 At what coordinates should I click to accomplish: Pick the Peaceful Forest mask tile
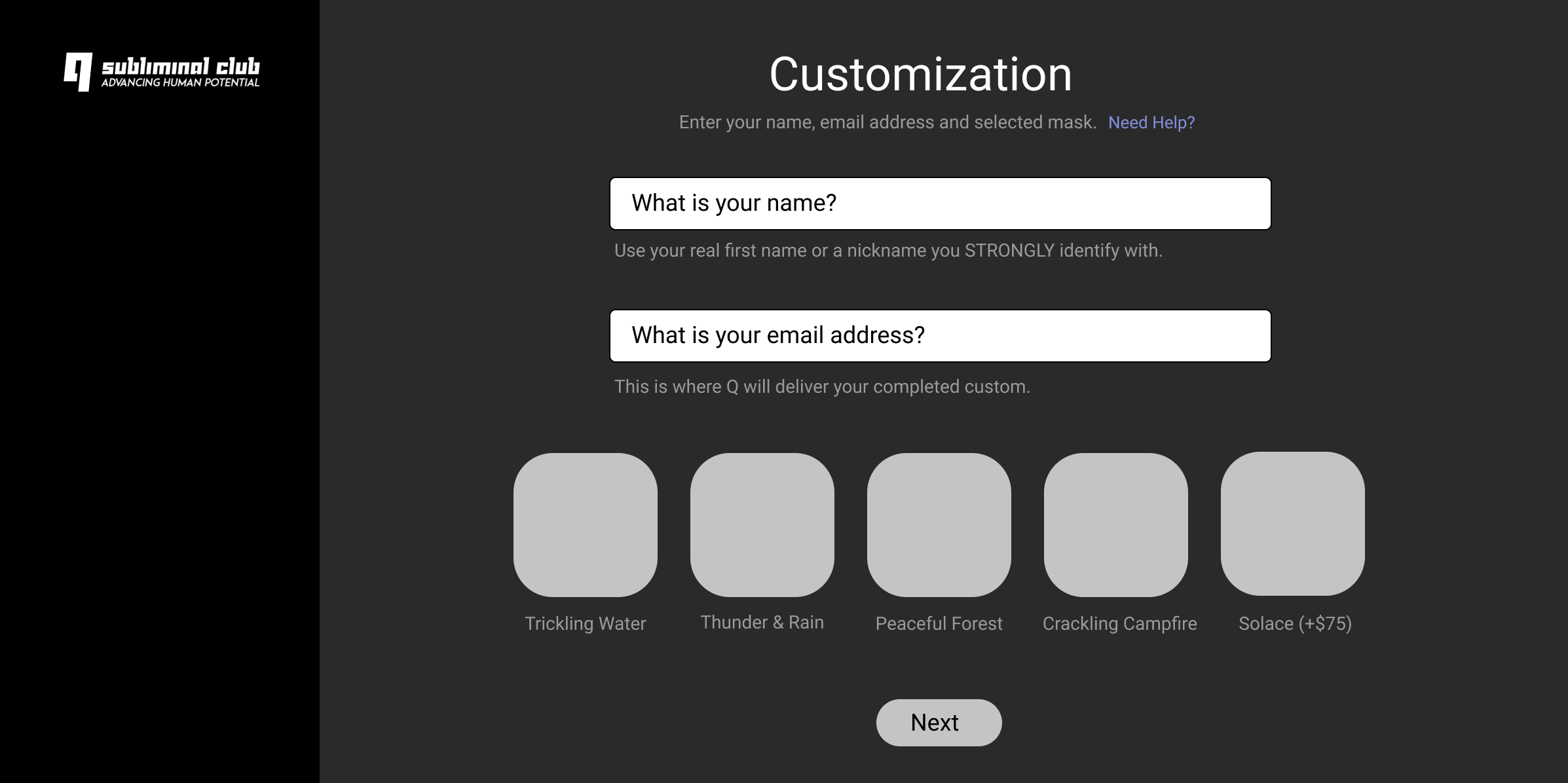pyautogui.click(x=939, y=524)
